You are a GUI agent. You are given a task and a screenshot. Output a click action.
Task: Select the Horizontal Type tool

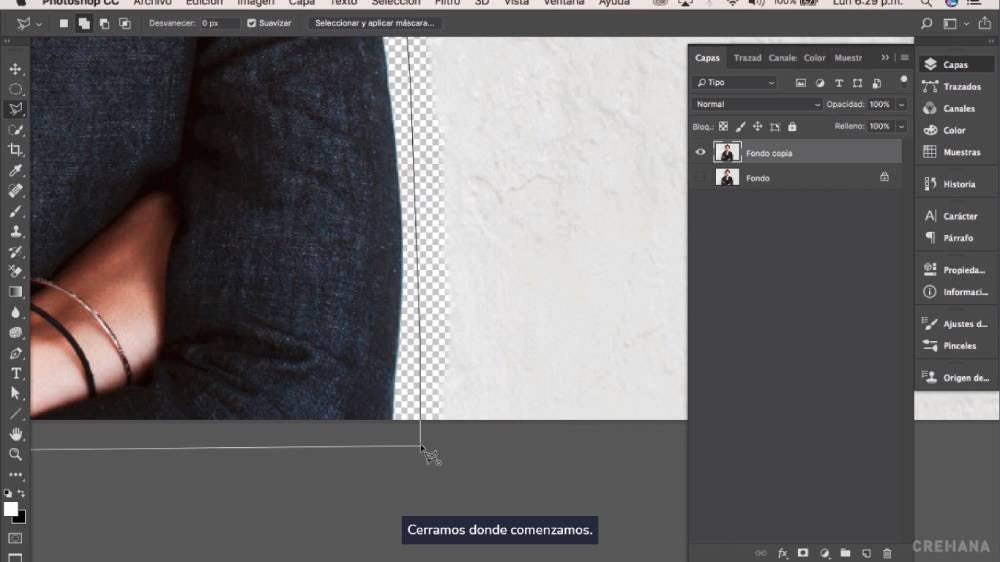tap(16, 373)
